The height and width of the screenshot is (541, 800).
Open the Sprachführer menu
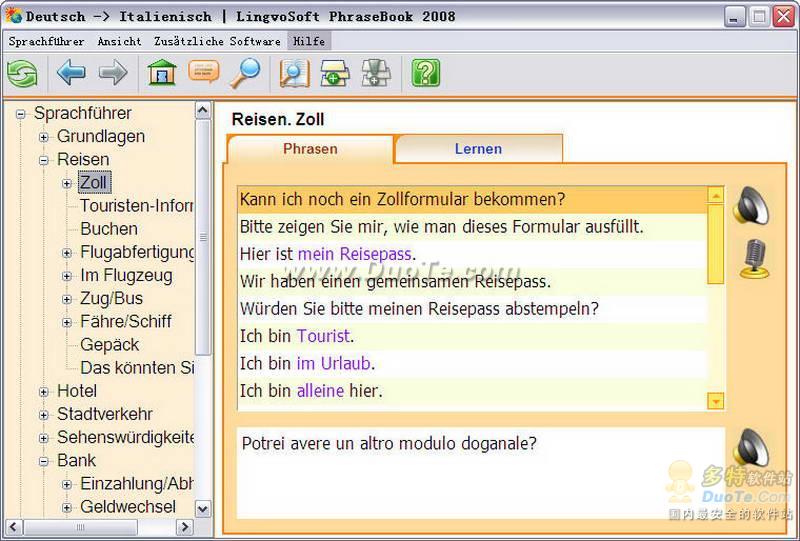46,41
